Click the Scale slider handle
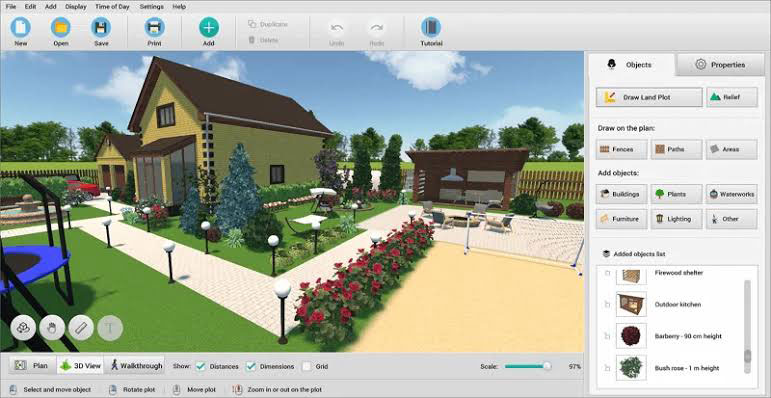The width and height of the screenshot is (771, 398). pos(547,366)
